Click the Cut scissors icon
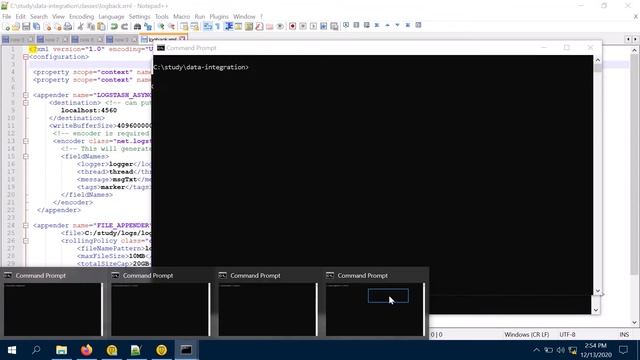 [x=80, y=27]
